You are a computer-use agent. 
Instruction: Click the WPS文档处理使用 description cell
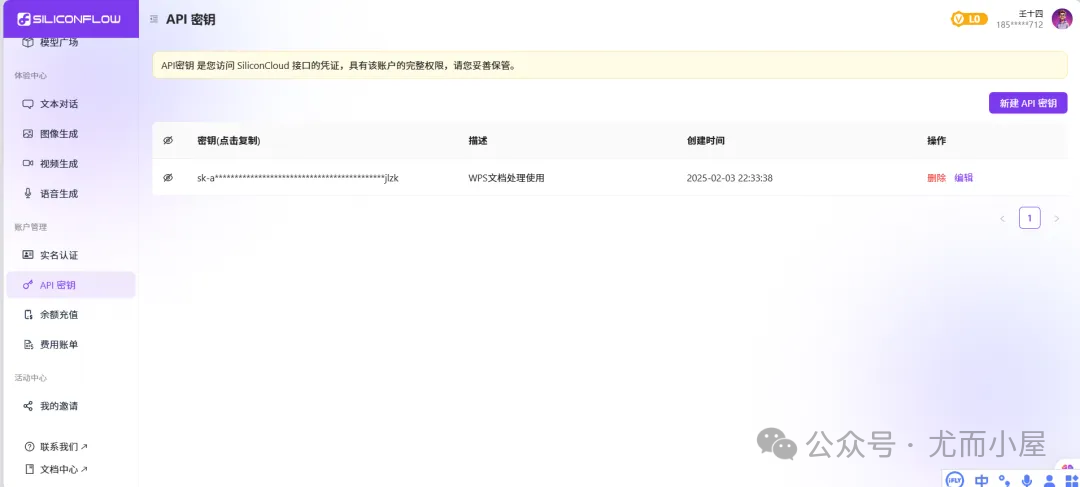click(506, 178)
